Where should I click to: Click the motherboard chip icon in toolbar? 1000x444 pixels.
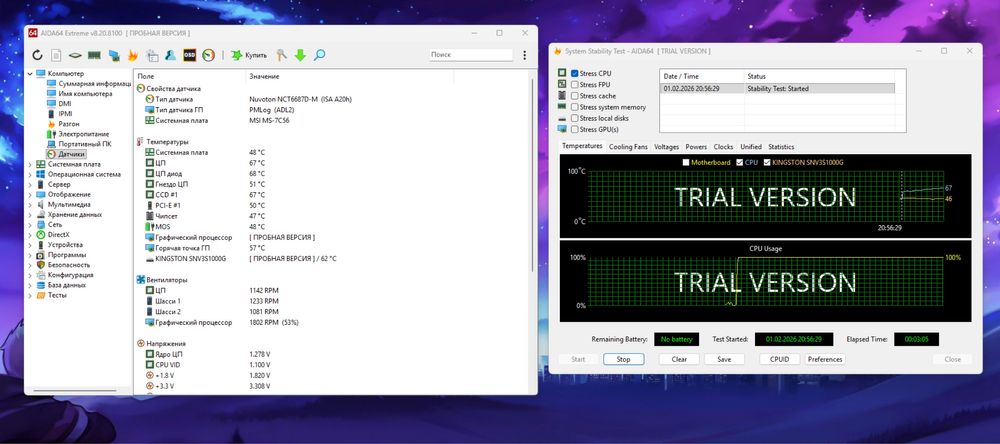(x=75, y=56)
